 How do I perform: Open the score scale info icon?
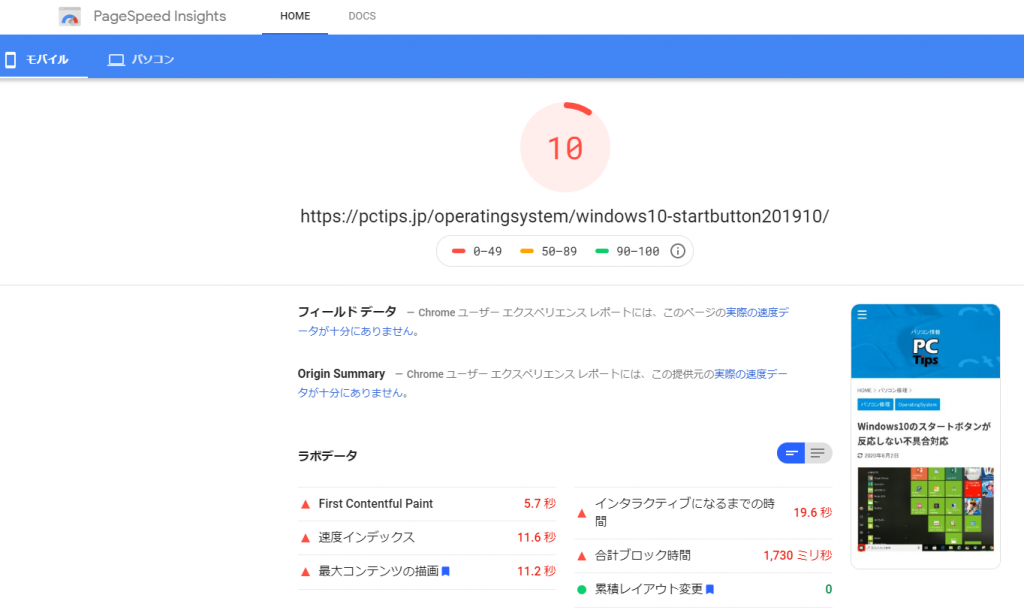tap(678, 251)
